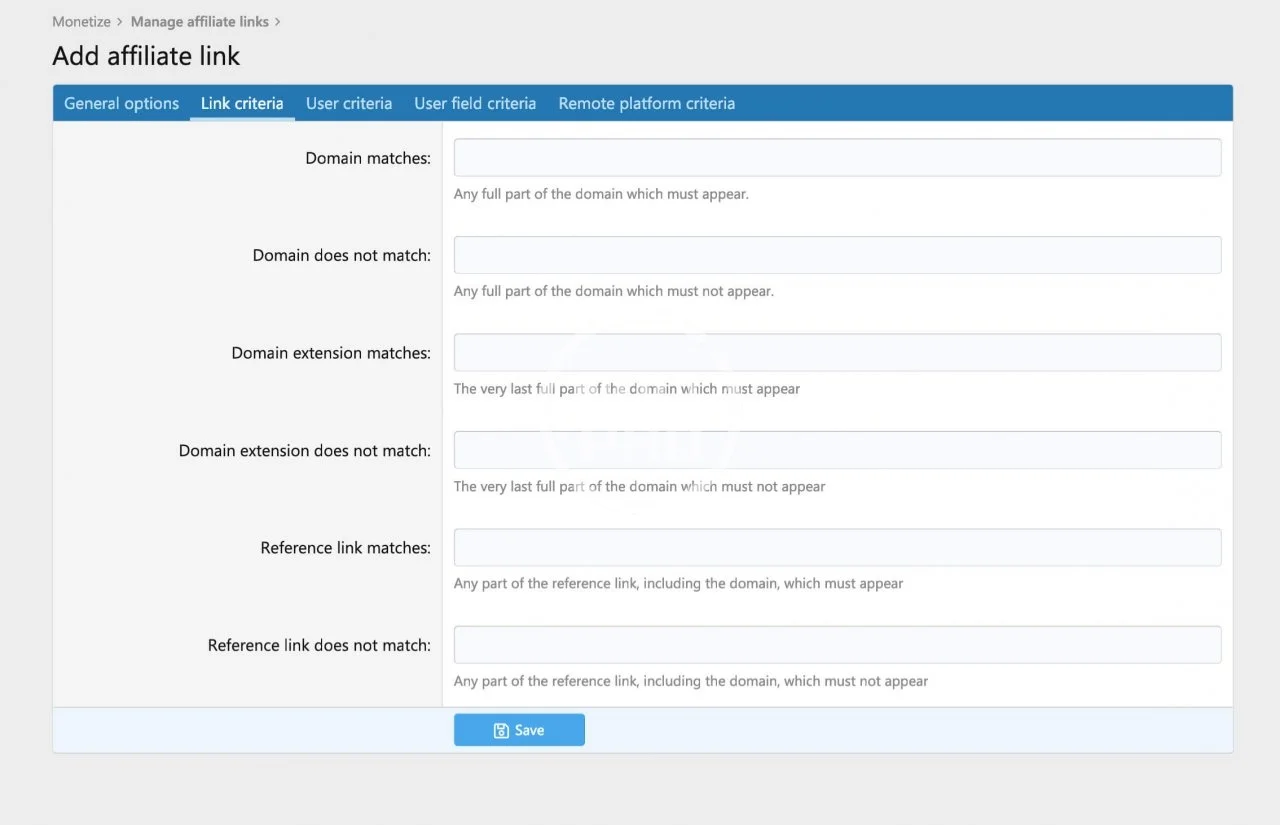
Task: Click the "Reference link matches:" label text
Action: (x=345, y=548)
